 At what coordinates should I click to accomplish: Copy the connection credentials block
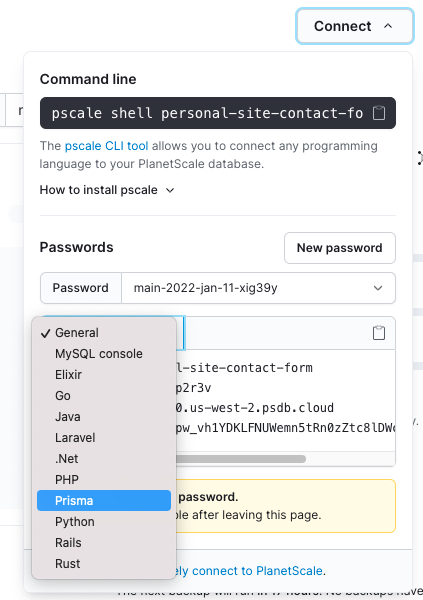click(379, 333)
